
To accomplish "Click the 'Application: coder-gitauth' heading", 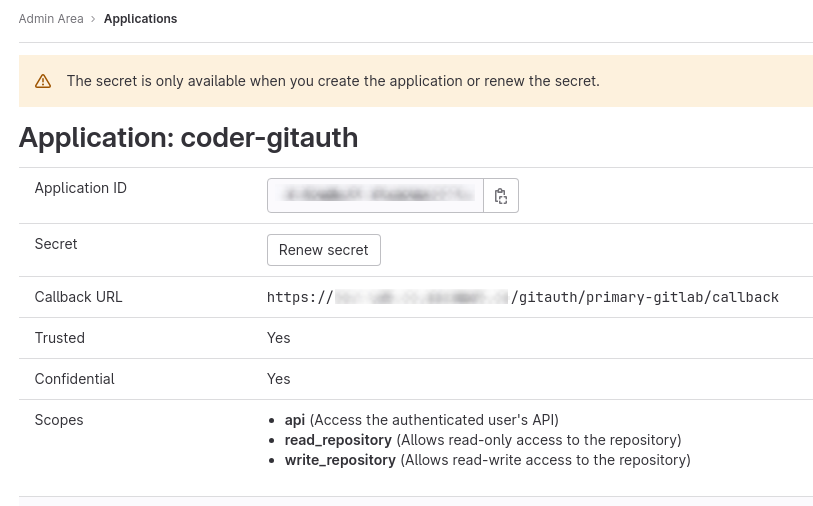I will [x=188, y=137].
